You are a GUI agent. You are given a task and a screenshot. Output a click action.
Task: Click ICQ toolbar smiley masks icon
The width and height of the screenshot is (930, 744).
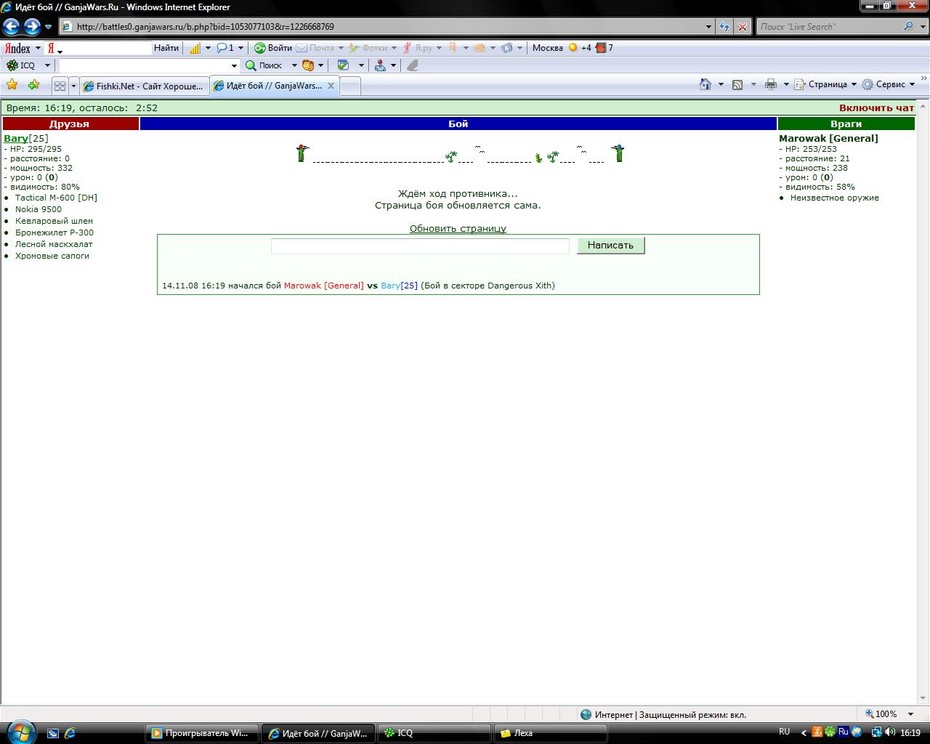(x=308, y=65)
